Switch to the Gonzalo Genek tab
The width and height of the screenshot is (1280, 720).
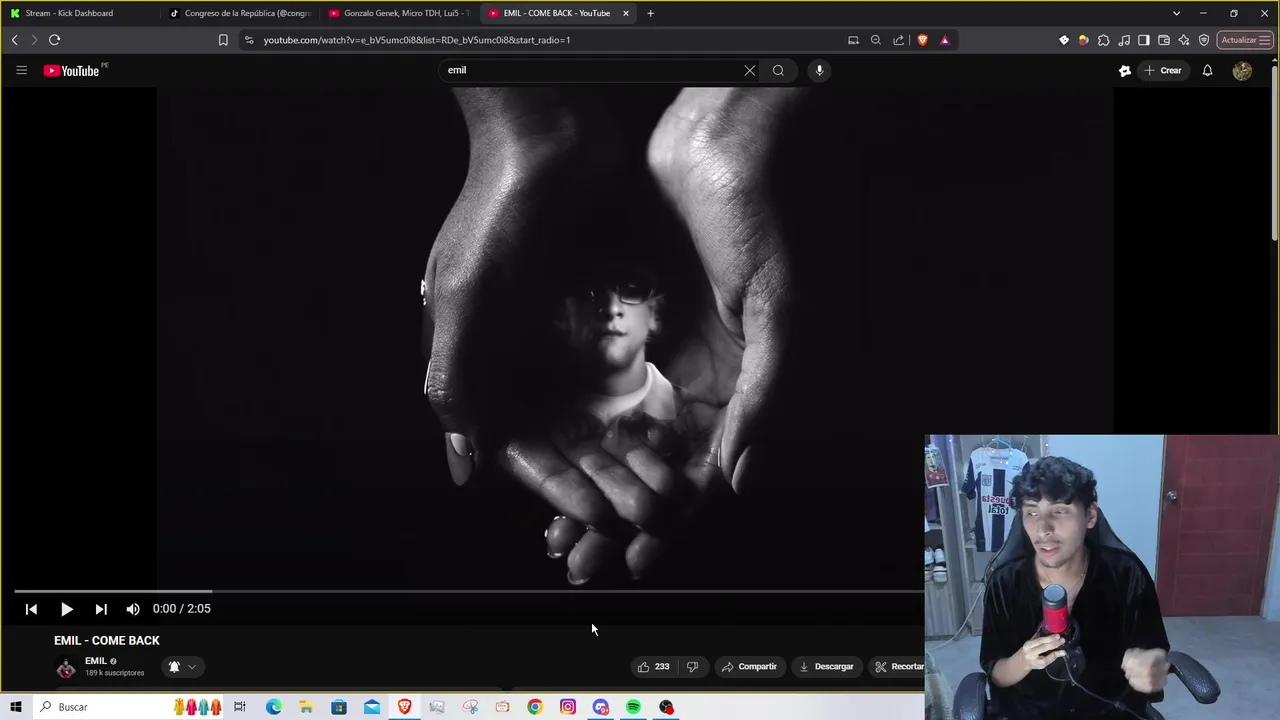(400, 13)
